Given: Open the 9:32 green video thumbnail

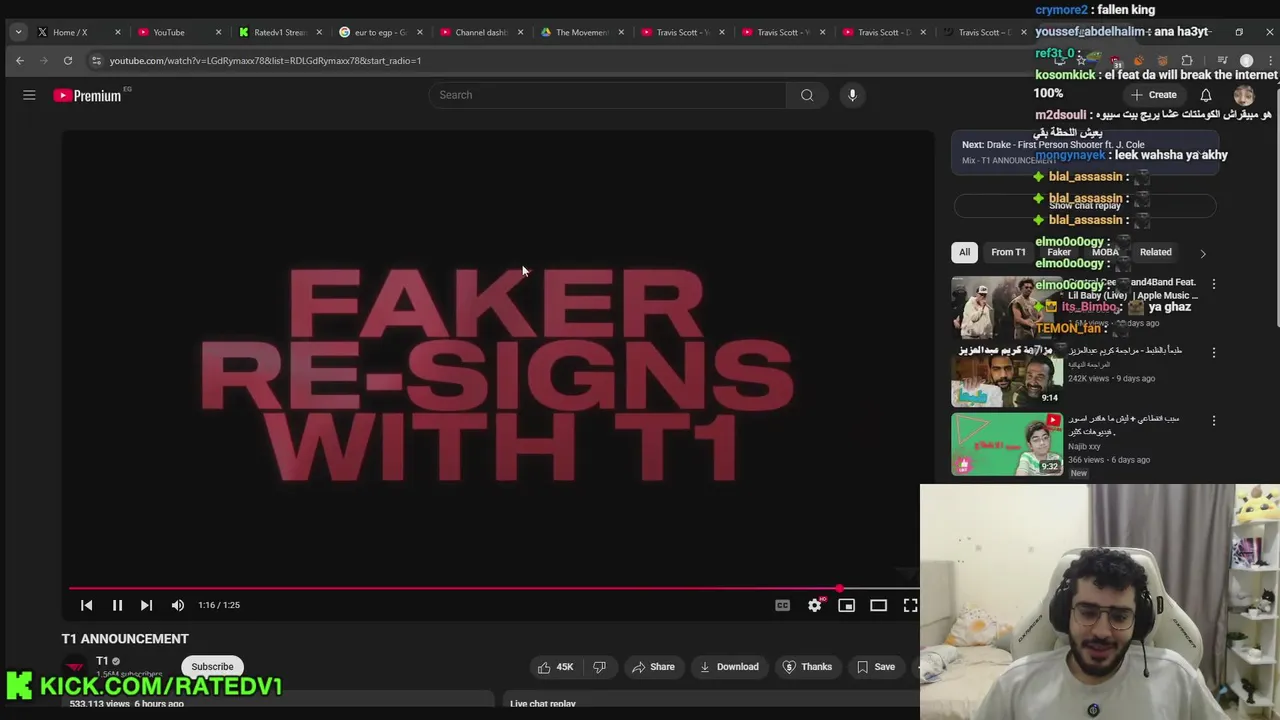Looking at the screenshot, I should 1007,445.
